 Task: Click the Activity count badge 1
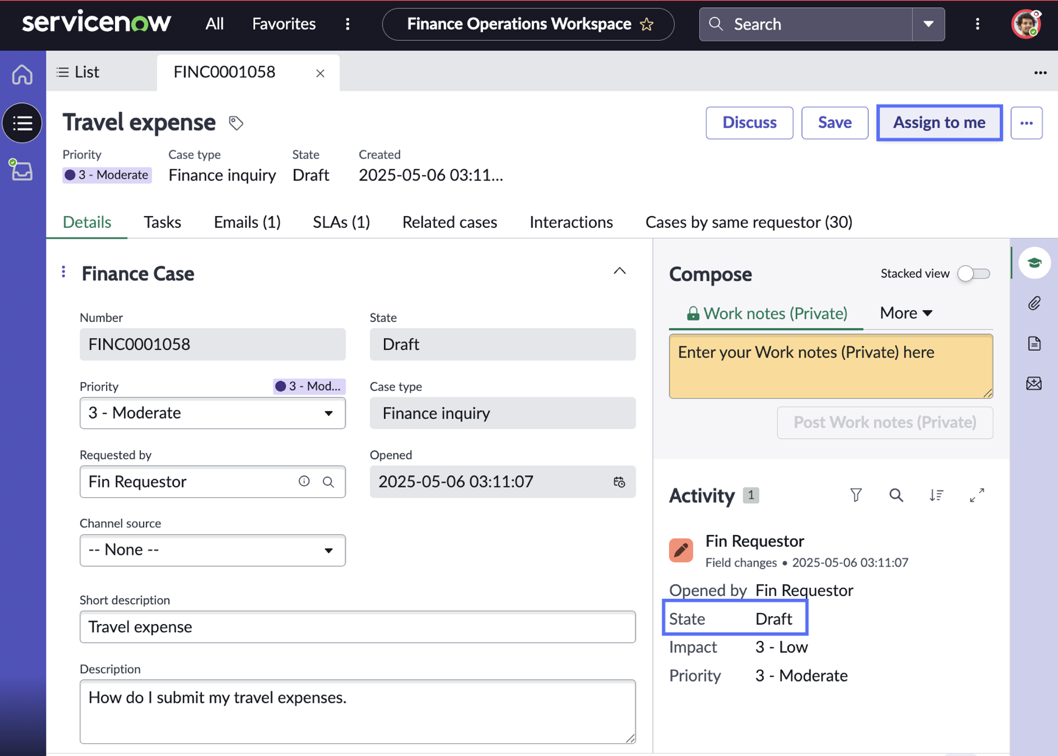pos(751,495)
